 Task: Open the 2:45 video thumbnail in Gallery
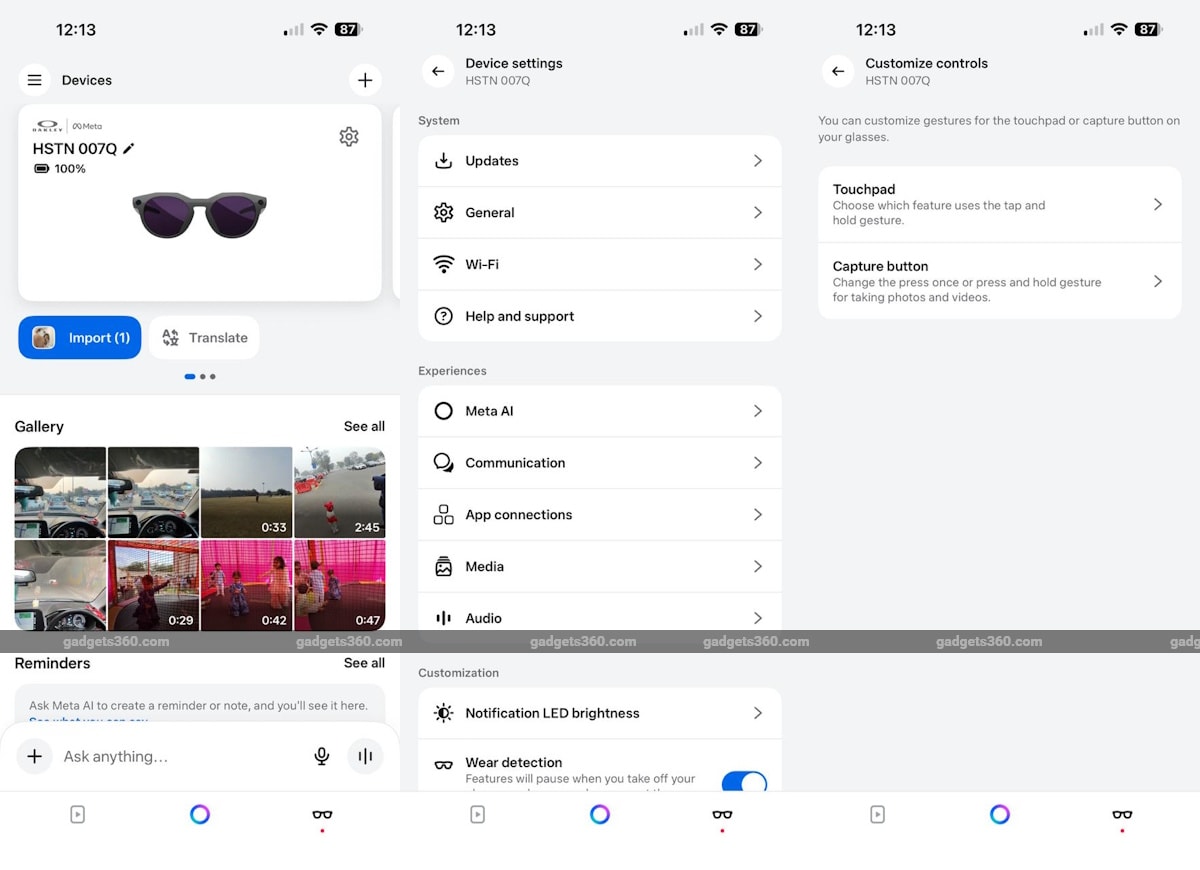(339, 492)
